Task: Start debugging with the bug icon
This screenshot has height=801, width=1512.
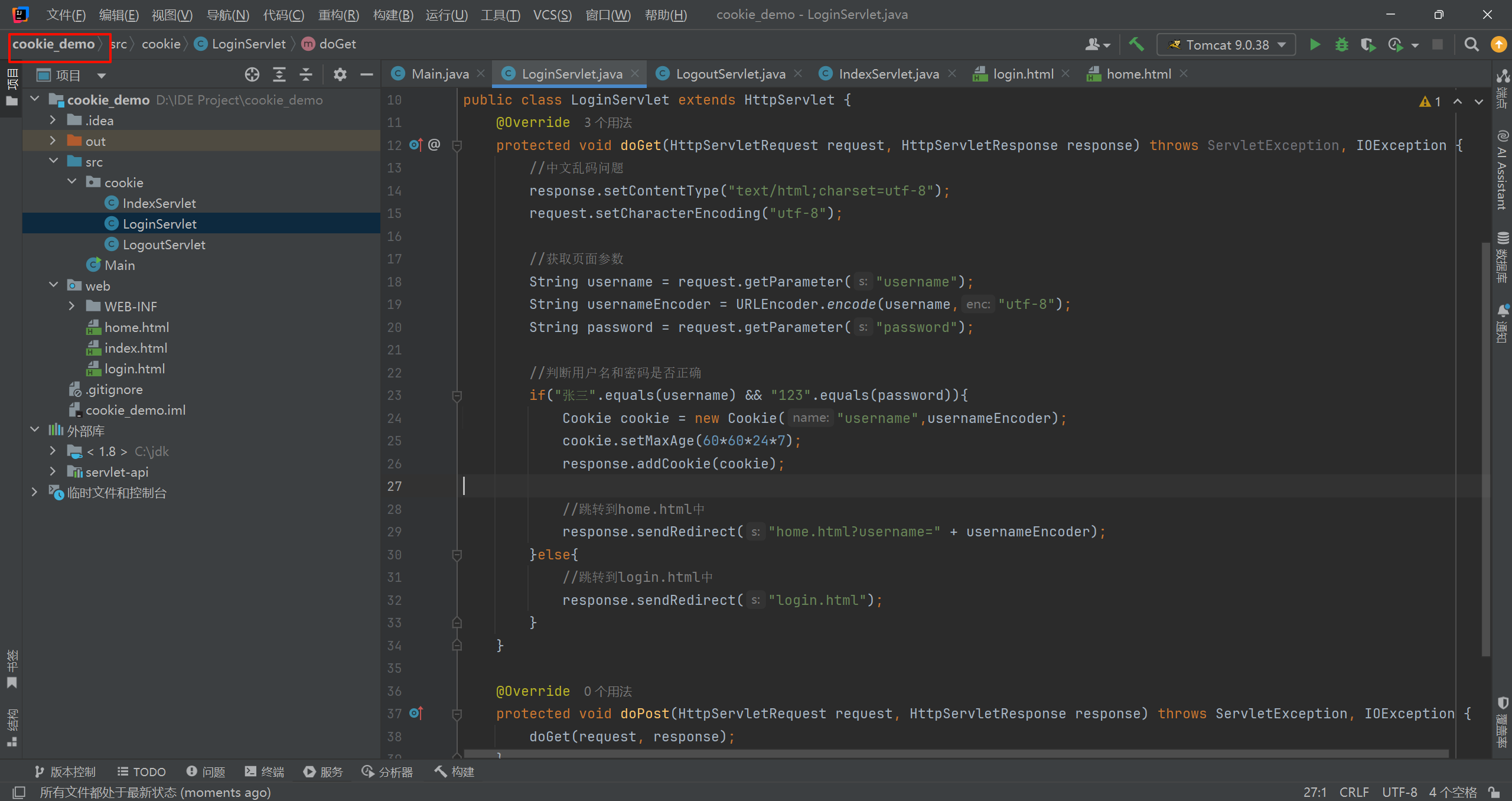Action: [1341, 44]
